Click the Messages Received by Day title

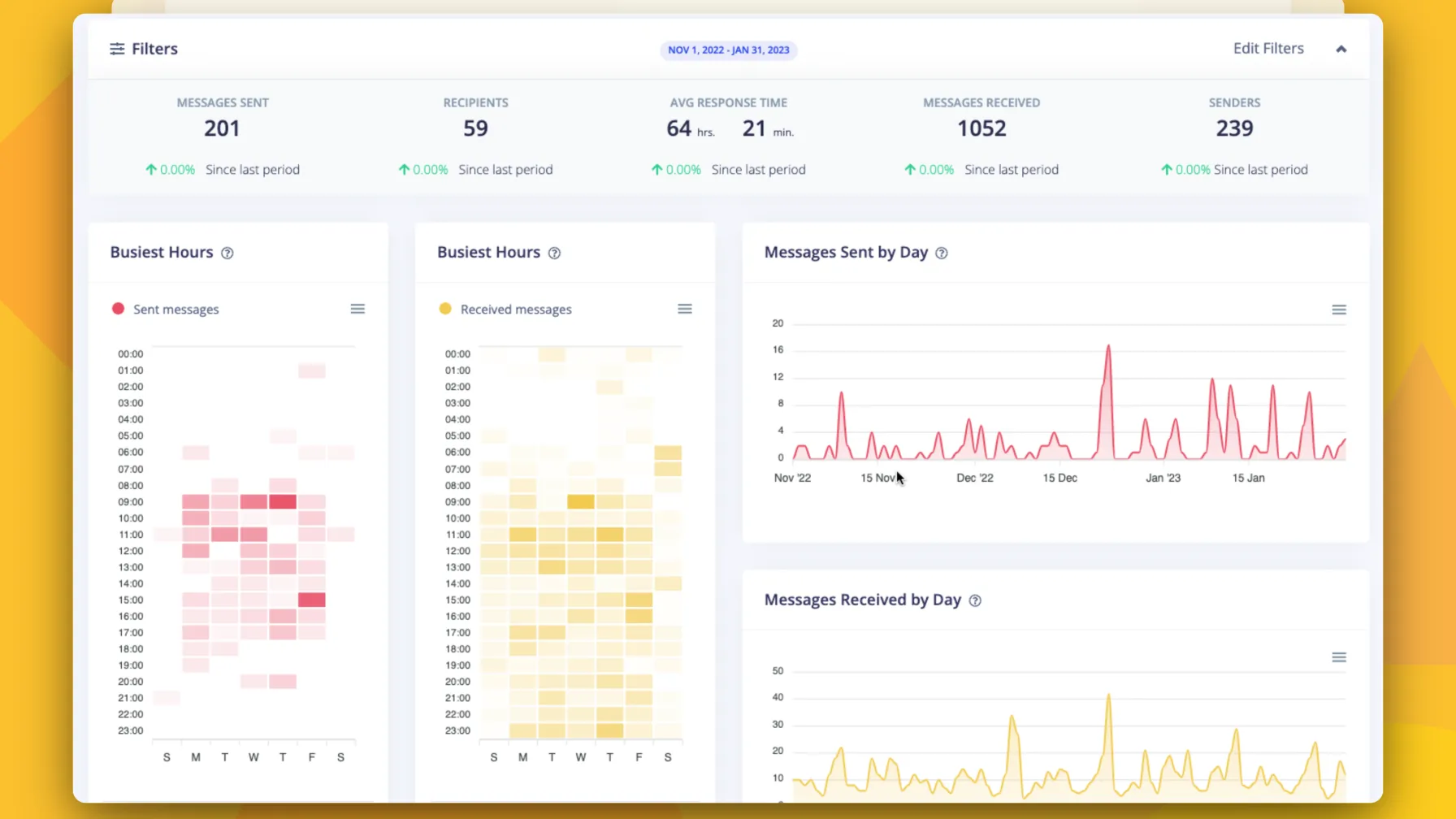[863, 600]
